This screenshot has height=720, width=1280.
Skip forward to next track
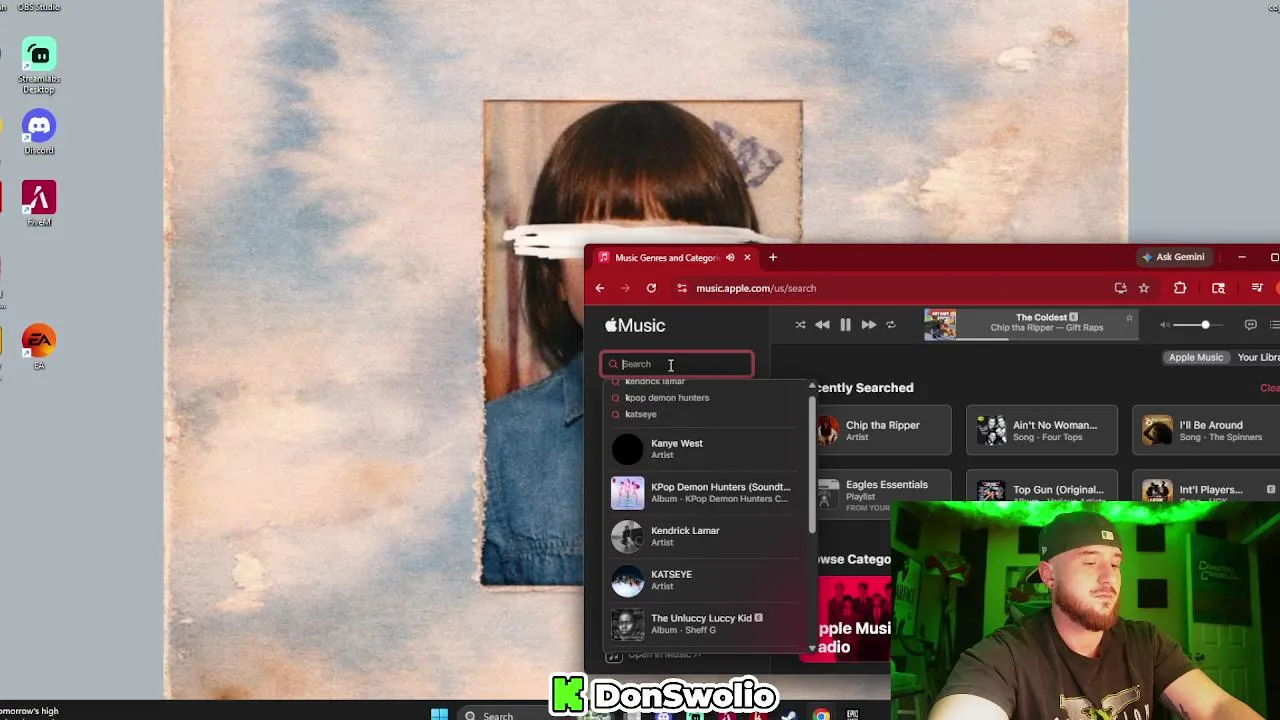868,325
